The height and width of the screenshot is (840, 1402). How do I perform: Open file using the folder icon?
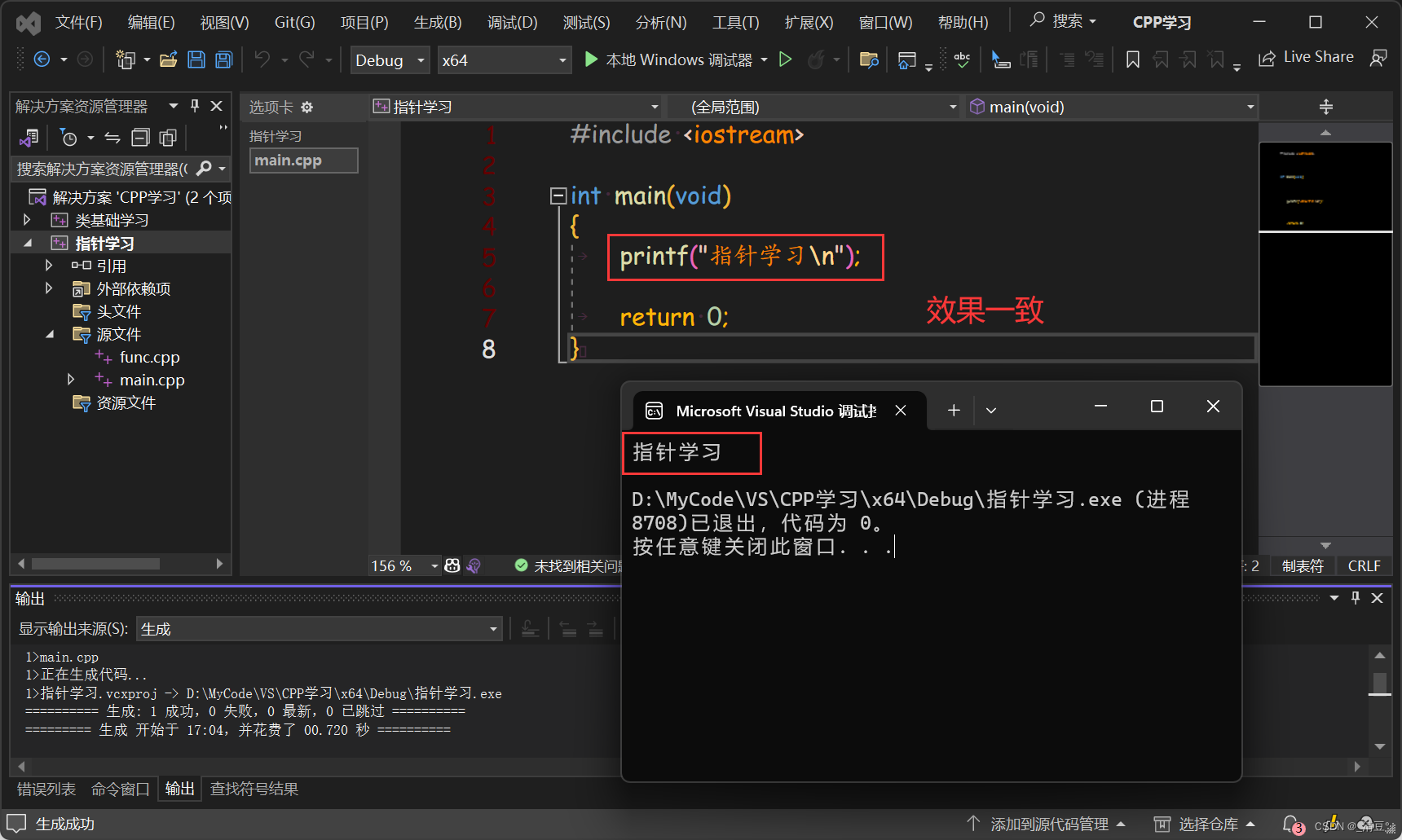tap(169, 59)
